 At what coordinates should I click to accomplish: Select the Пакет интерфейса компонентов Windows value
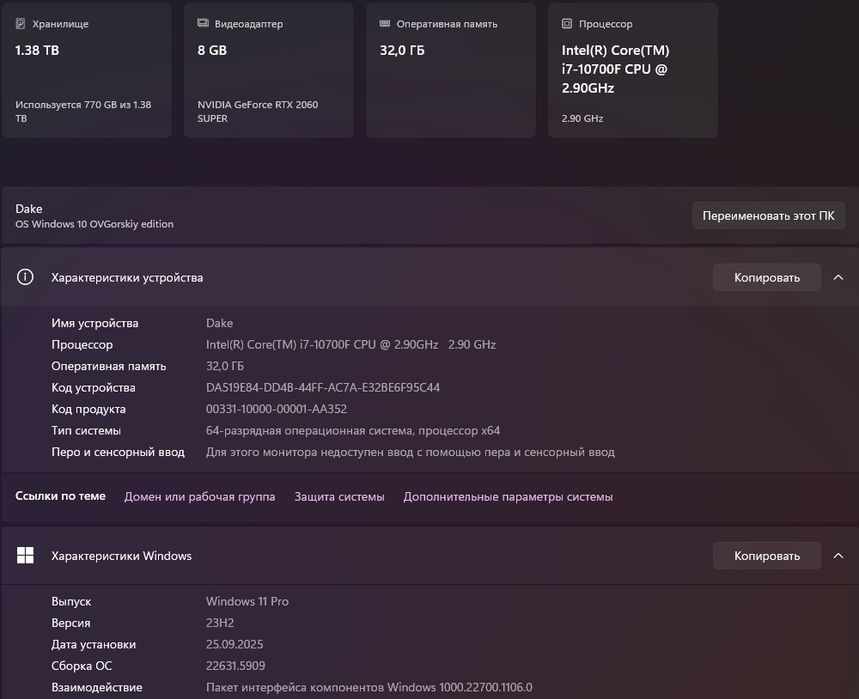(x=369, y=687)
